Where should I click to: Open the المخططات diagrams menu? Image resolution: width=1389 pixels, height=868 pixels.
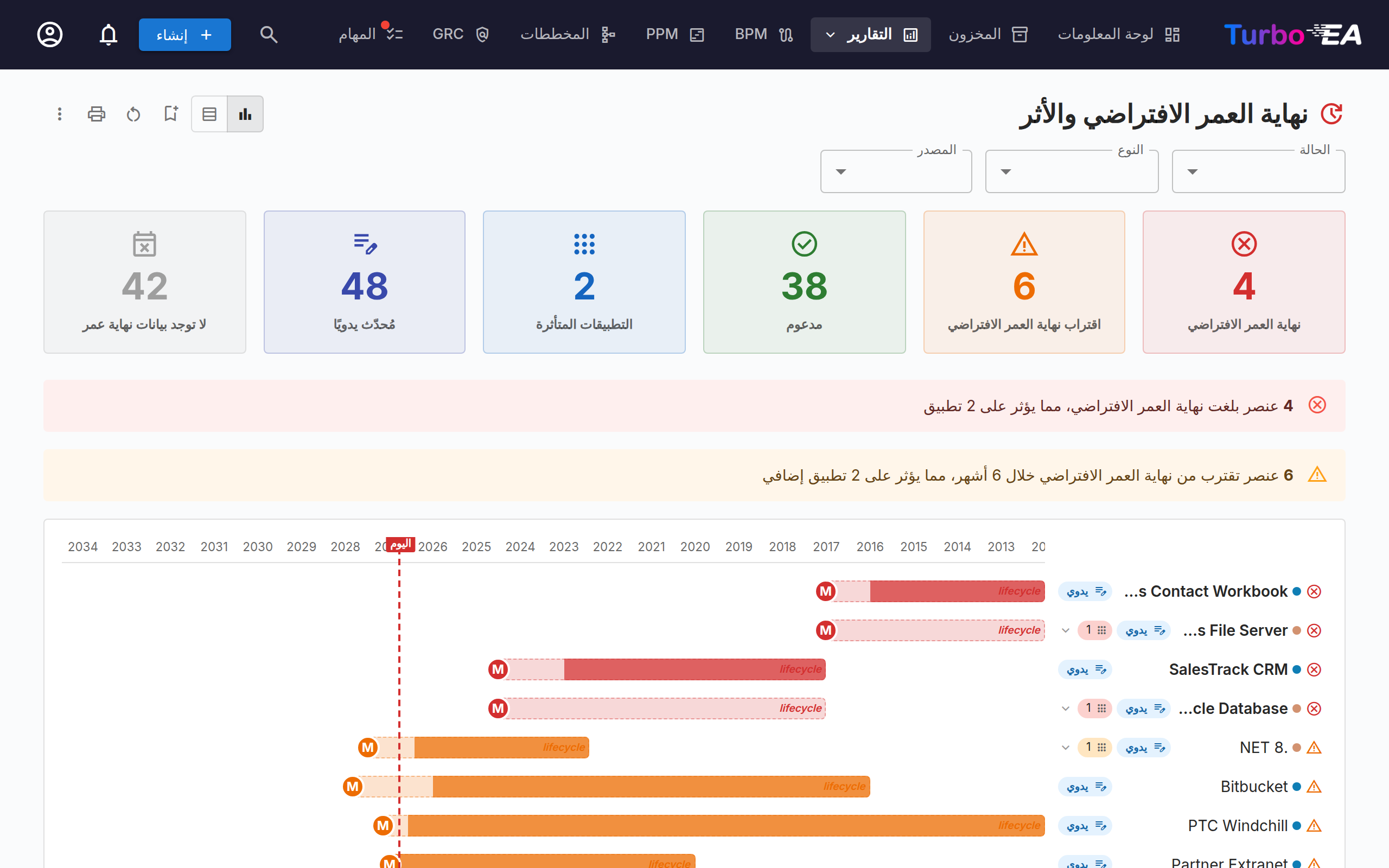(x=568, y=34)
